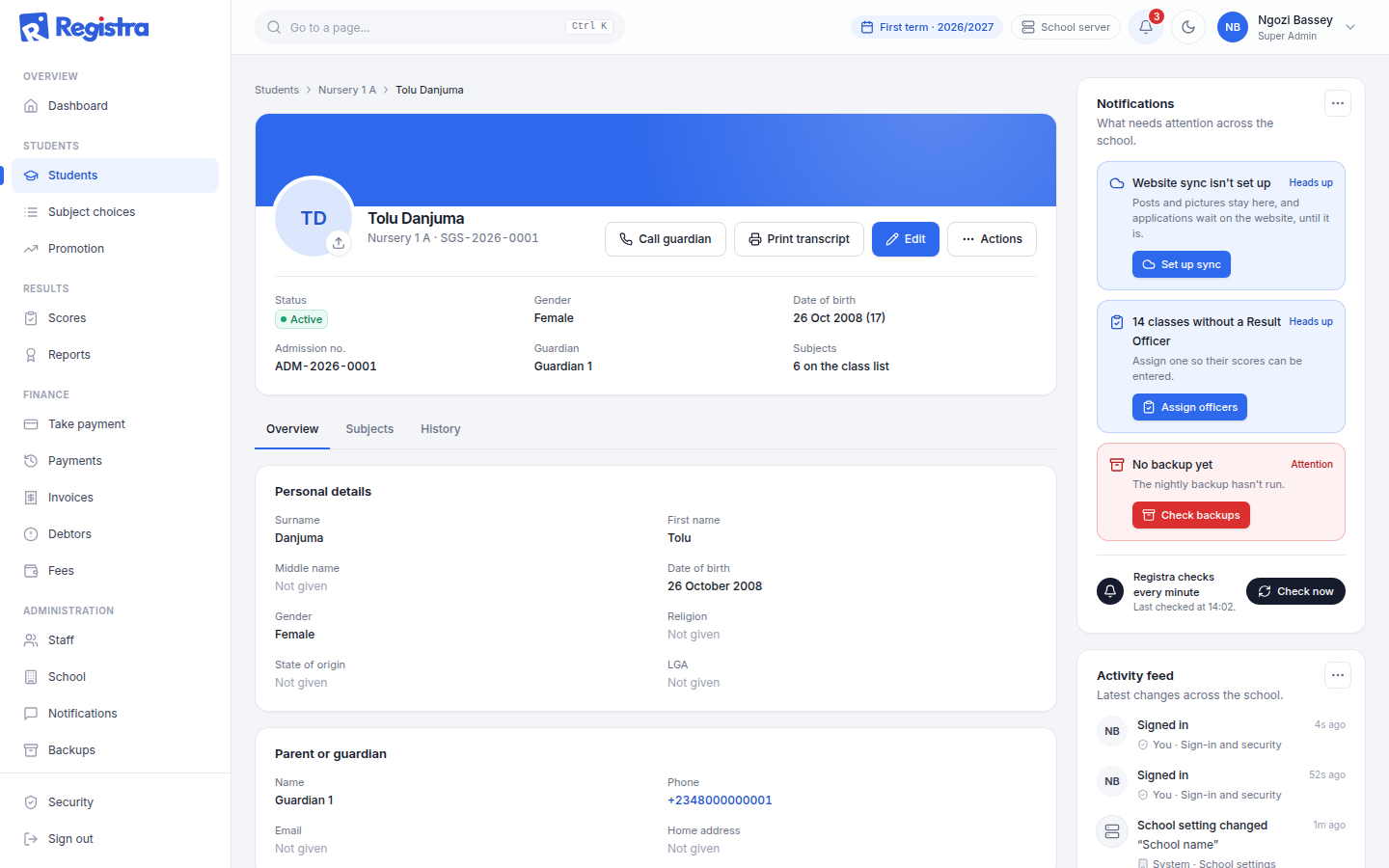Screen dimensions: 1389x868
Task: Click the Security shield icon
Action: [31, 802]
